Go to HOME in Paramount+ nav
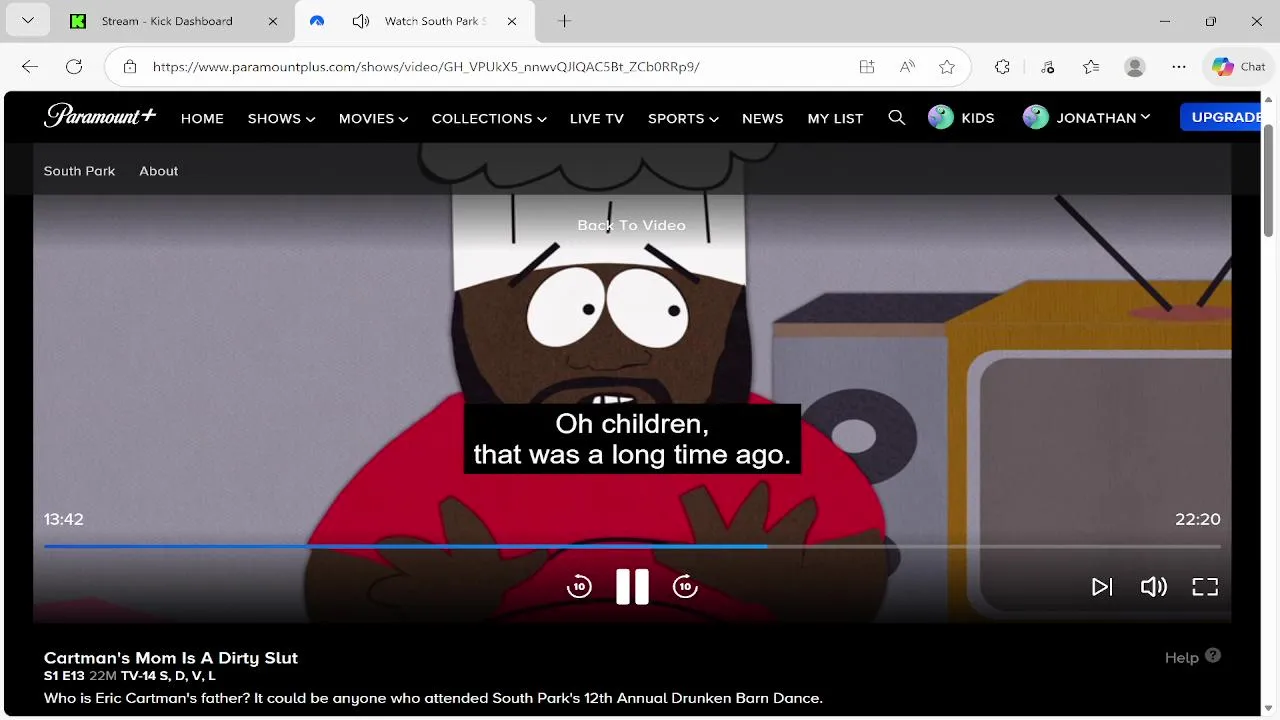The width and height of the screenshot is (1280, 720). click(202, 118)
